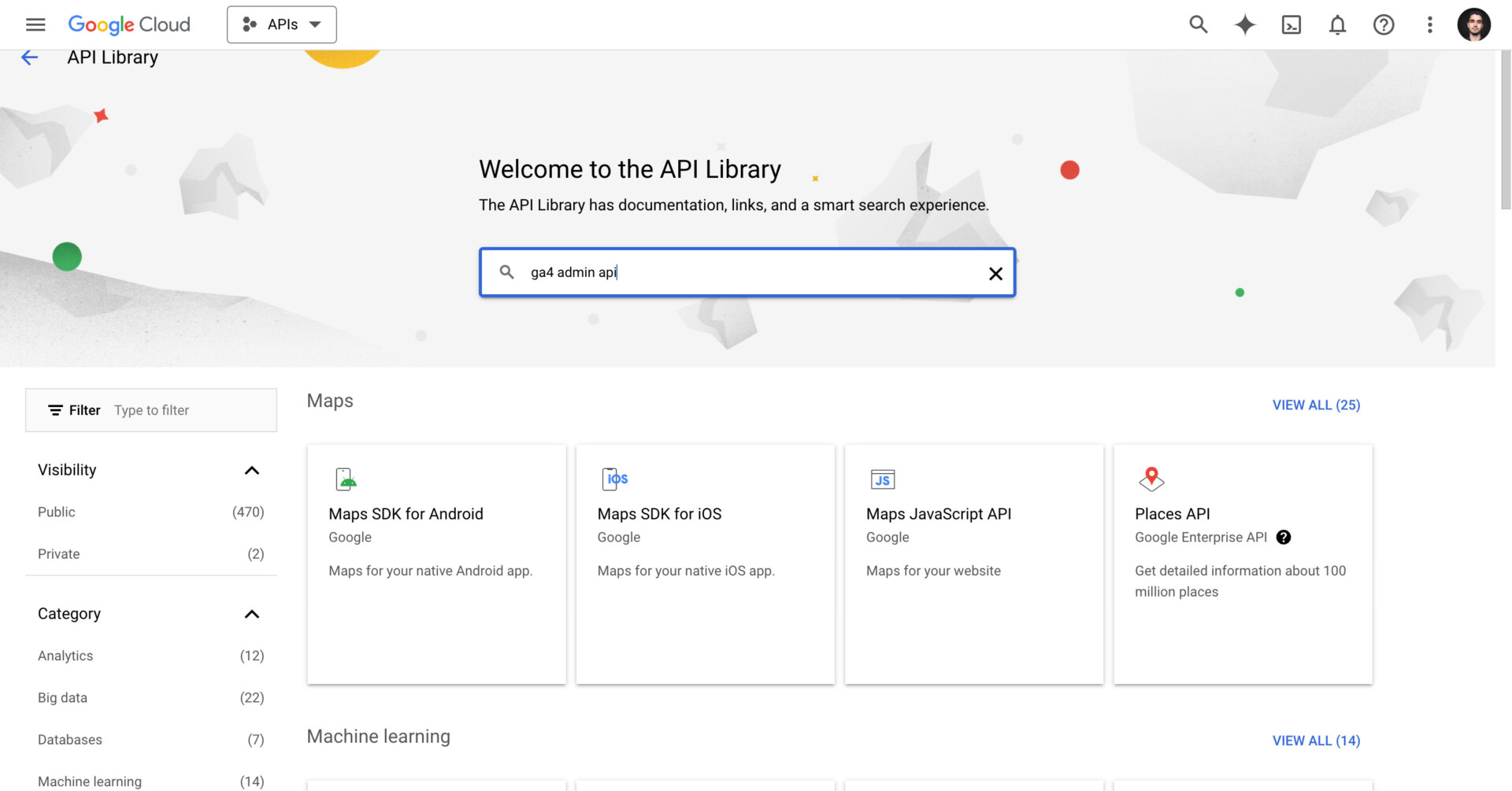
Task: Click the top bar search magnifier icon
Action: (1198, 24)
